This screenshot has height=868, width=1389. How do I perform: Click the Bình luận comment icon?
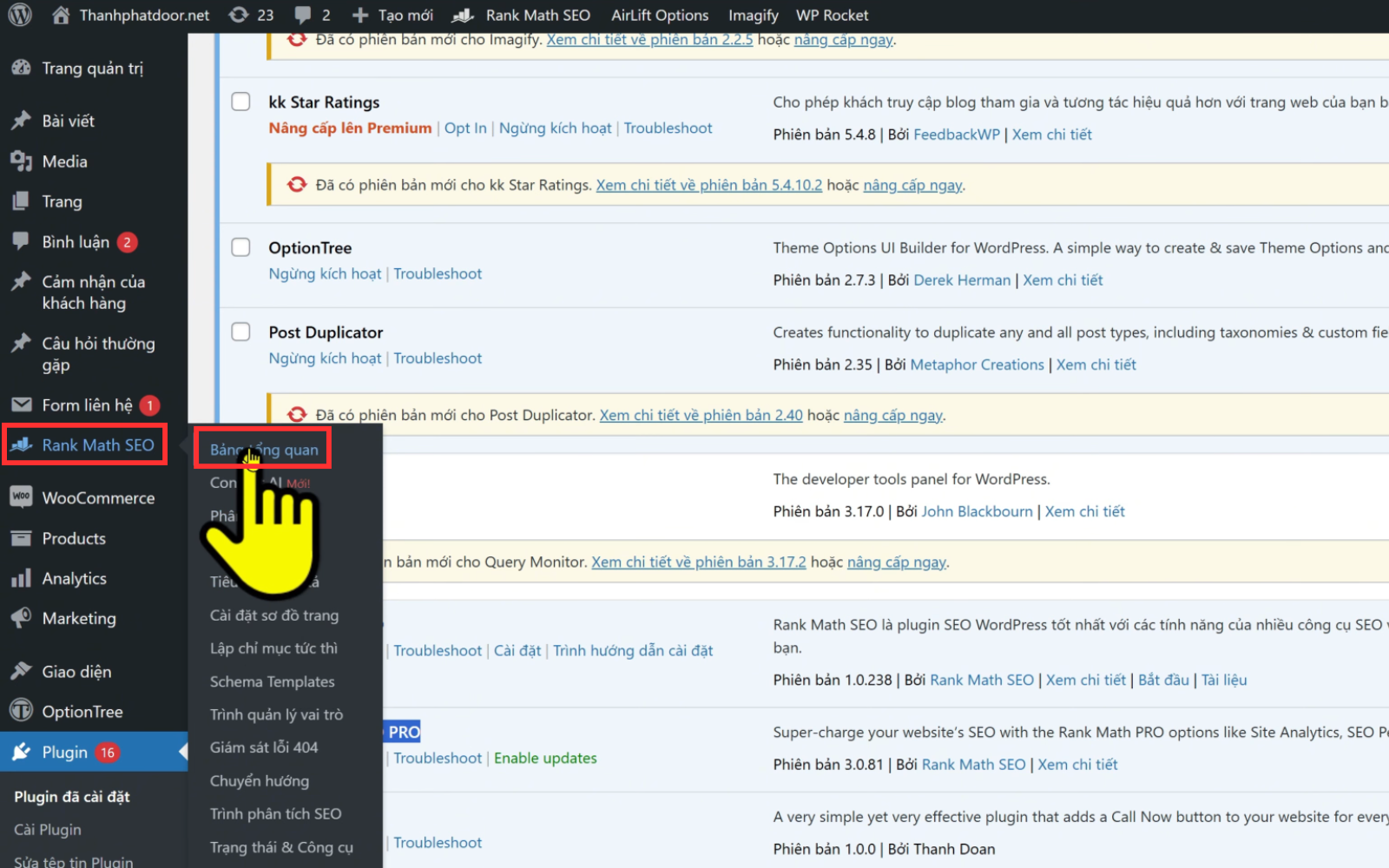(x=21, y=241)
